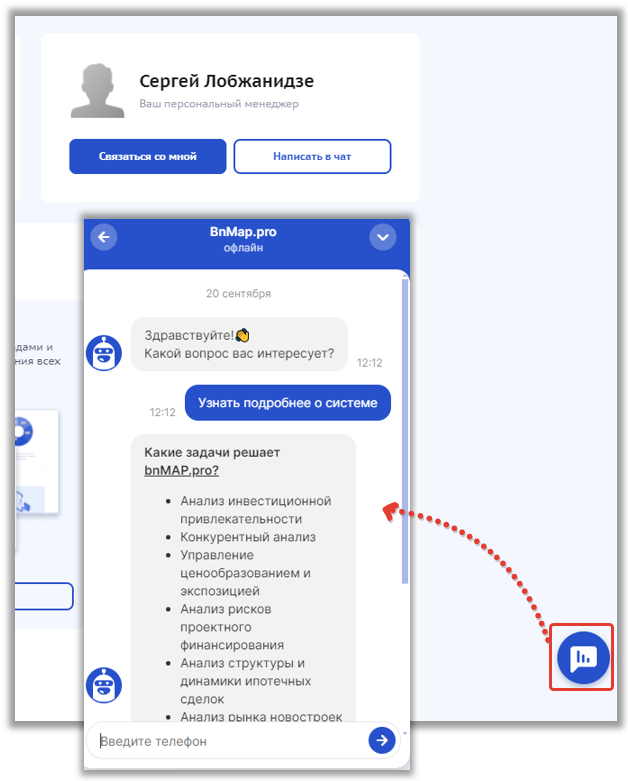Click the chat vertical scrollbar

pyautogui.click(x=405, y=431)
